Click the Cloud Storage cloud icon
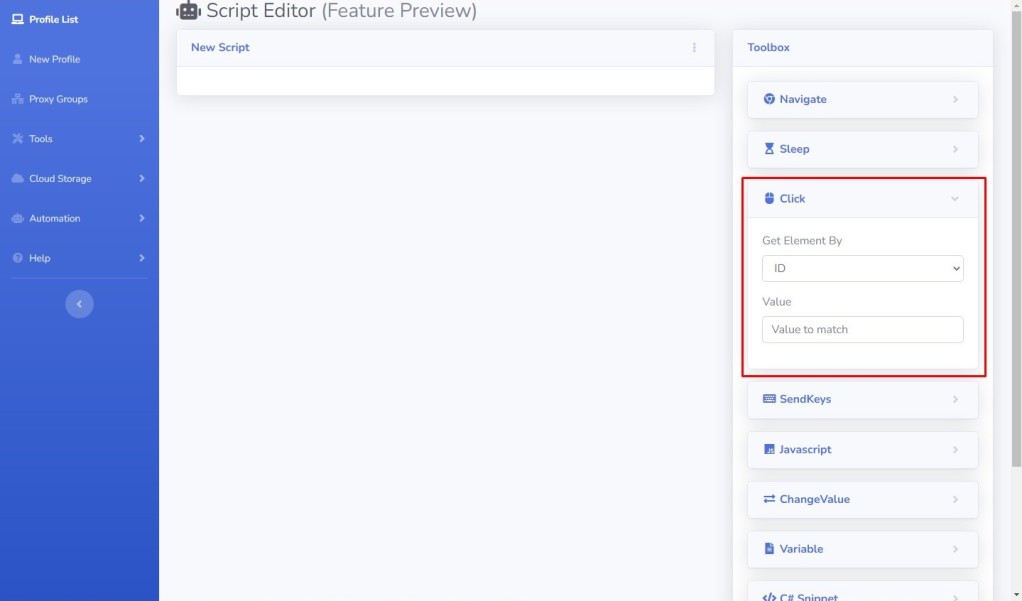 pos(18,179)
